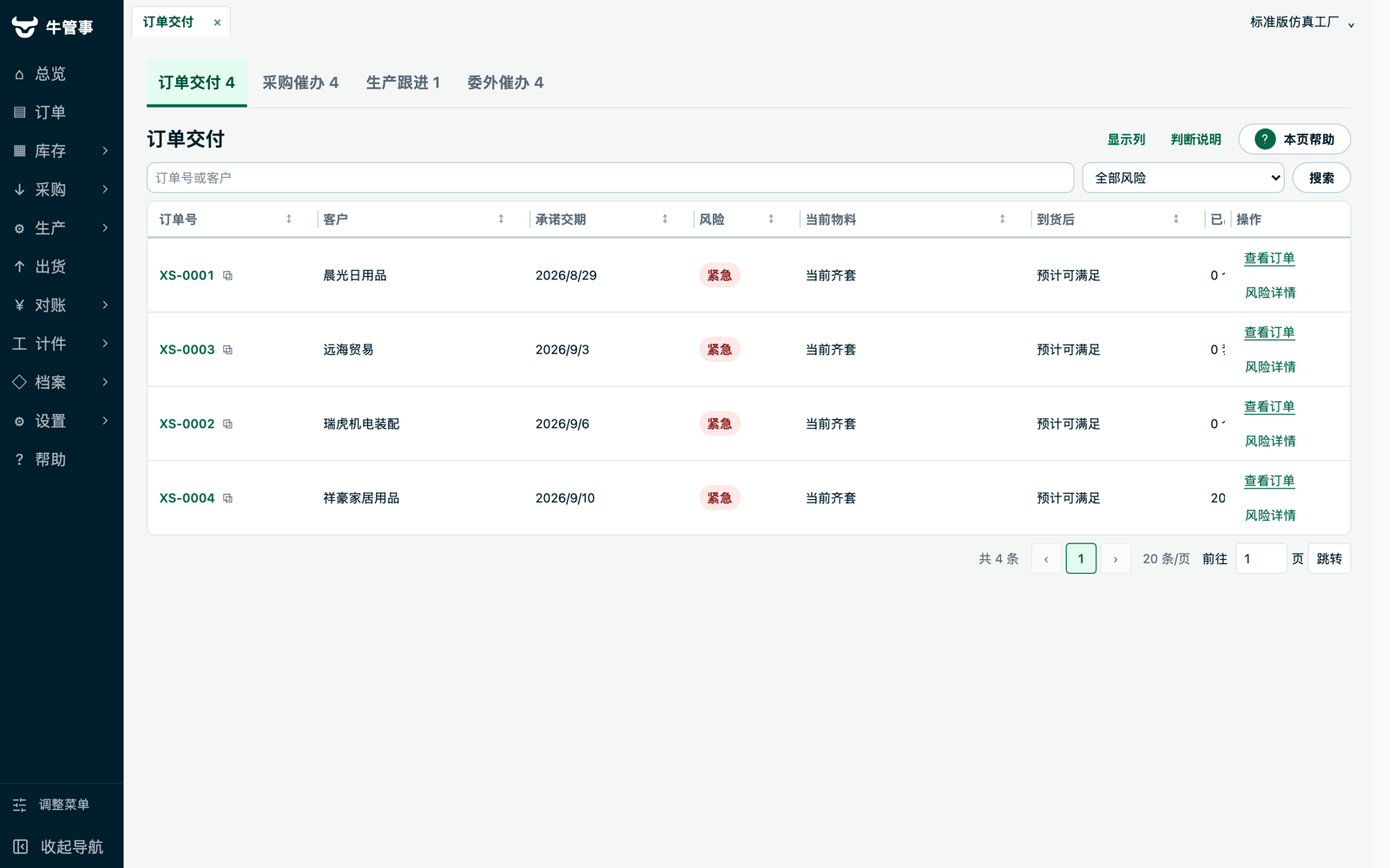Screen dimensions: 1389x868
Task: Open 订单 in the sidebar
Action: coord(62,112)
